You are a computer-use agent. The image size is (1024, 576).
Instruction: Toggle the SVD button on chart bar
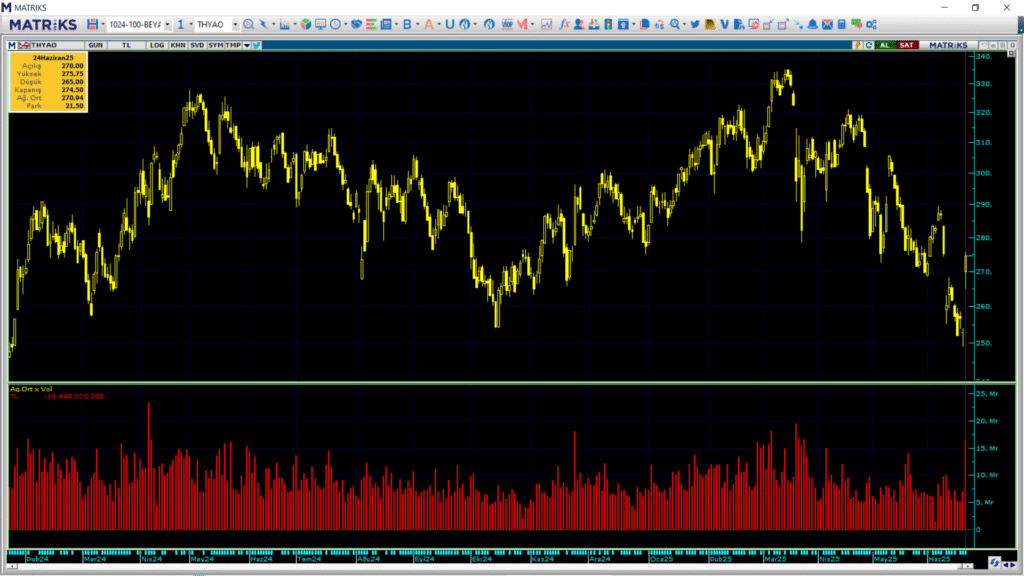[x=197, y=45]
